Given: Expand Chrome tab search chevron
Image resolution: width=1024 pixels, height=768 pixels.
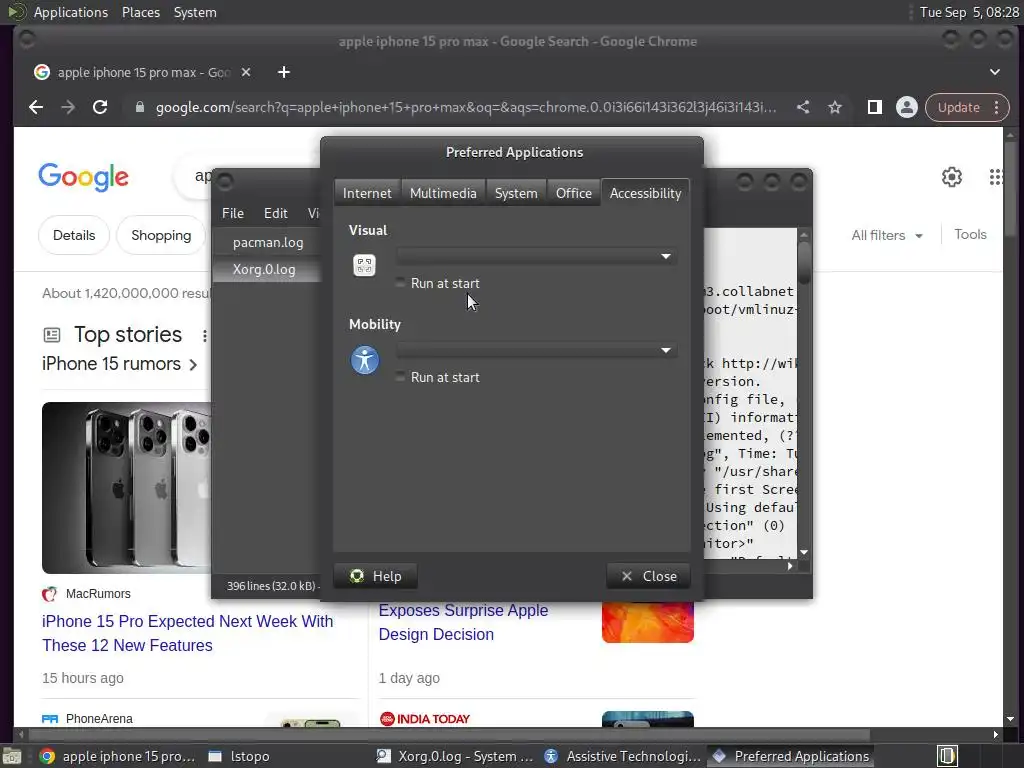Looking at the screenshot, I should (x=995, y=72).
